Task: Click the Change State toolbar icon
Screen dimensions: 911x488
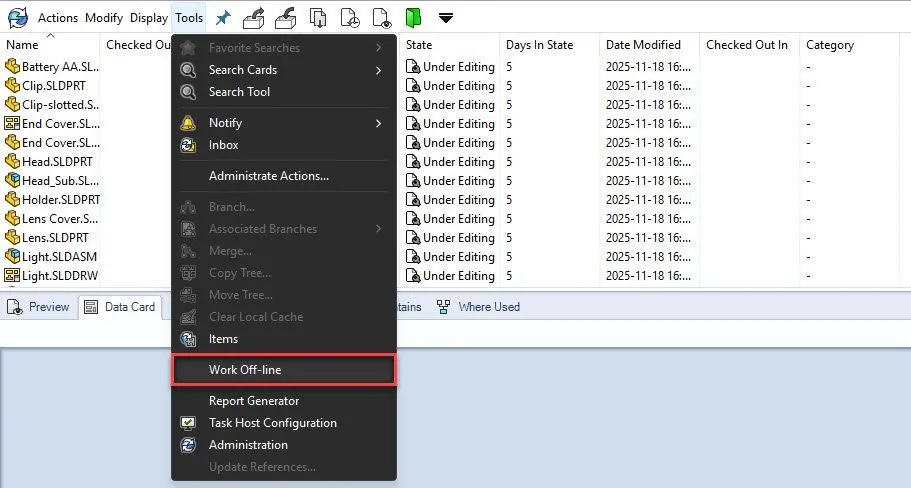Action: 382,18
